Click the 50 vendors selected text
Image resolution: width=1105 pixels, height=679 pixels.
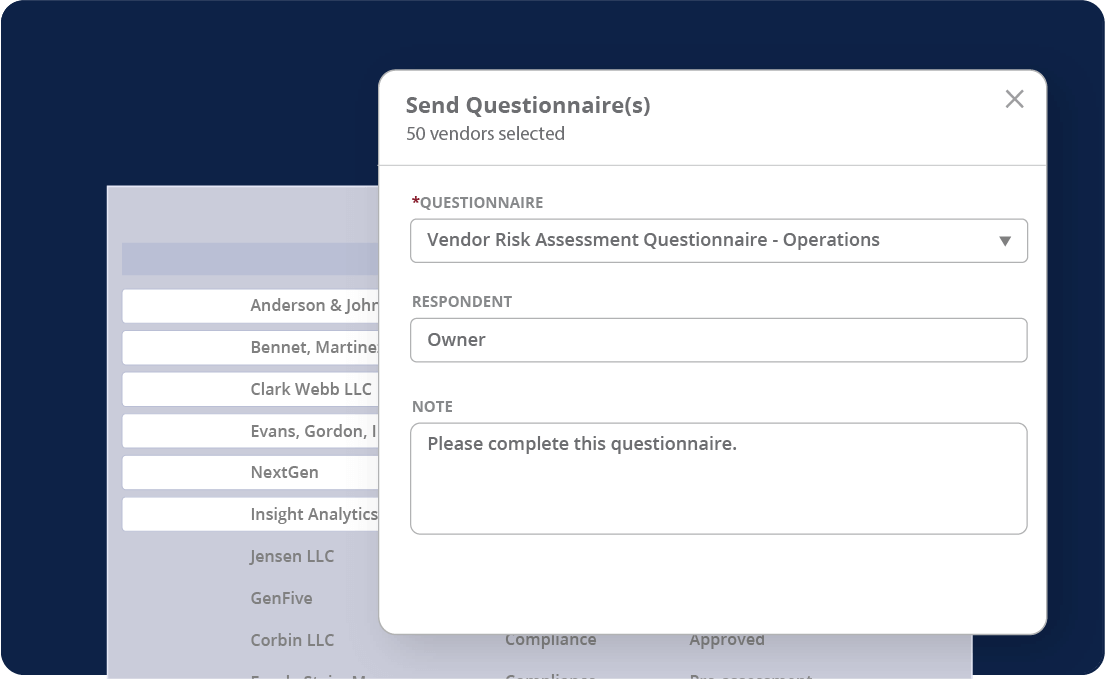pyautogui.click(x=485, y=134)
